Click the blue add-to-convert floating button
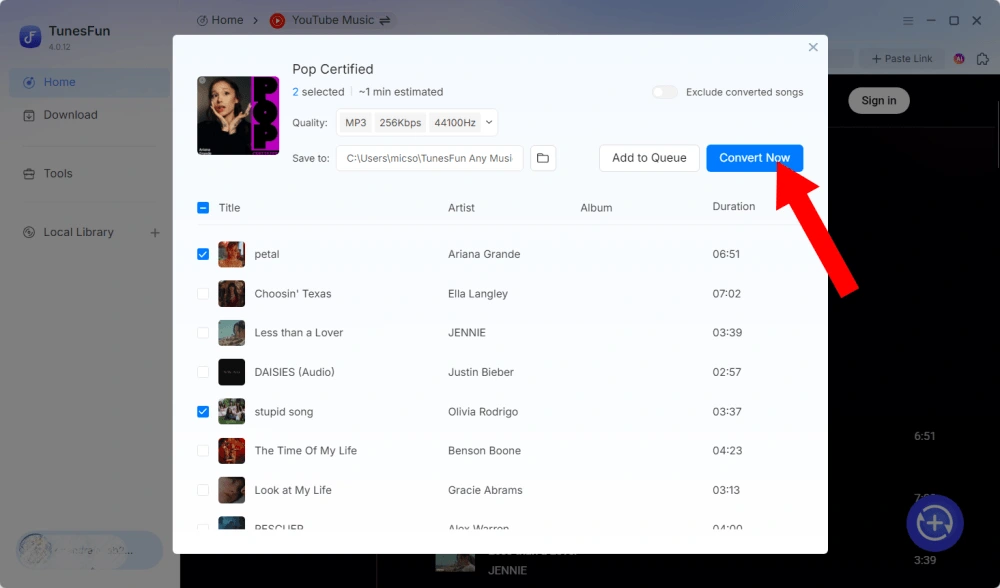The image size is (1000, 588). pos(934,523)
